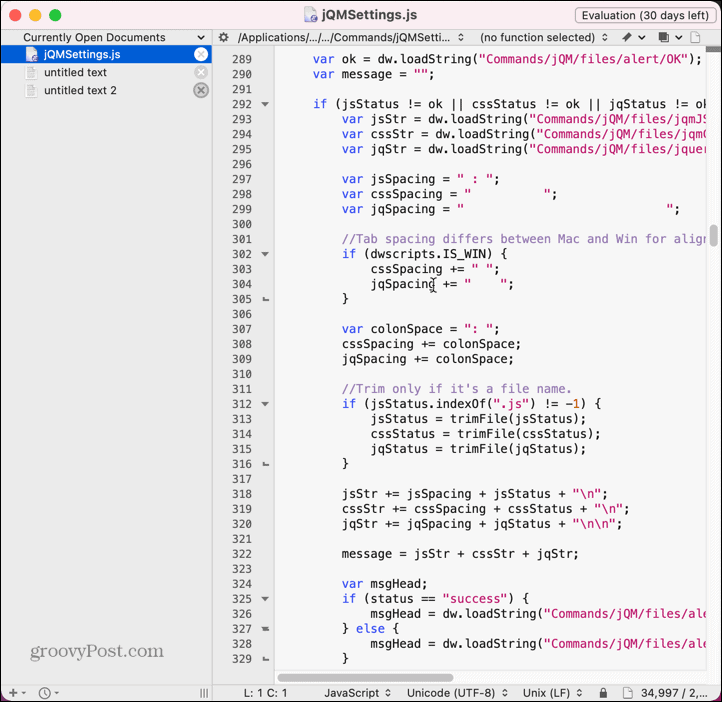The image size is (722, 702).
Task: Open the counterparts/includes menu icon
Action: click(x=670, y=37)
